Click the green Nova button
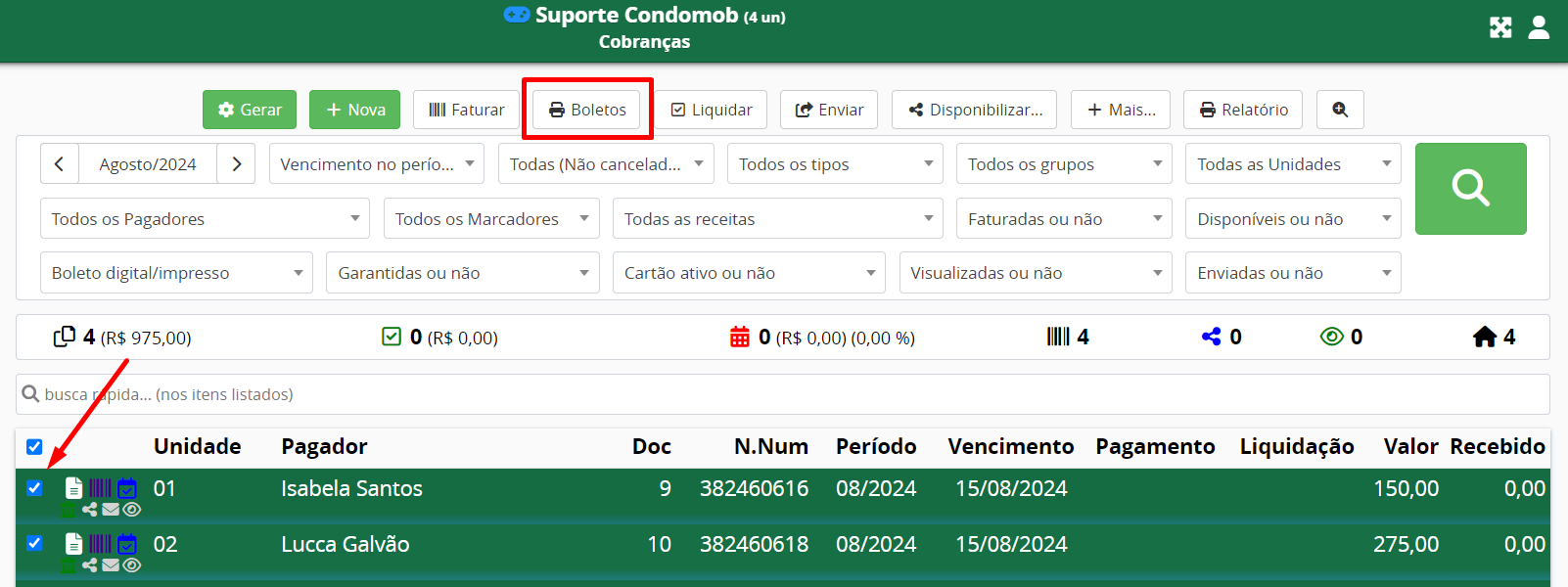This screenshot has height=587, width=1568. click(354, 110)
